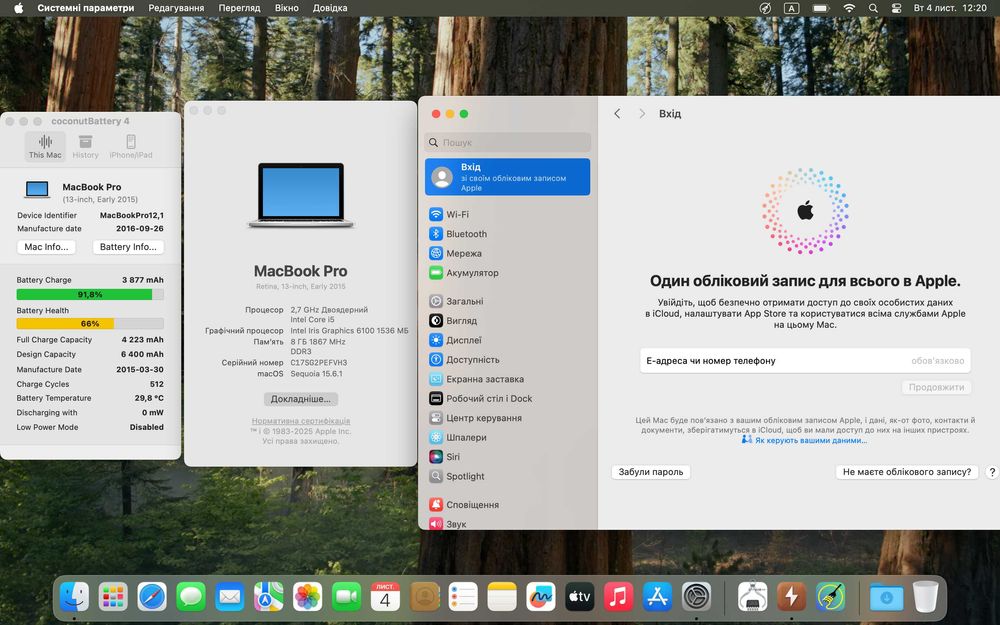This screenshot has height=625, width=1000.
Task: Switch to iPhone/iPad tab in coconutBattery
Action: click(131, 146)
